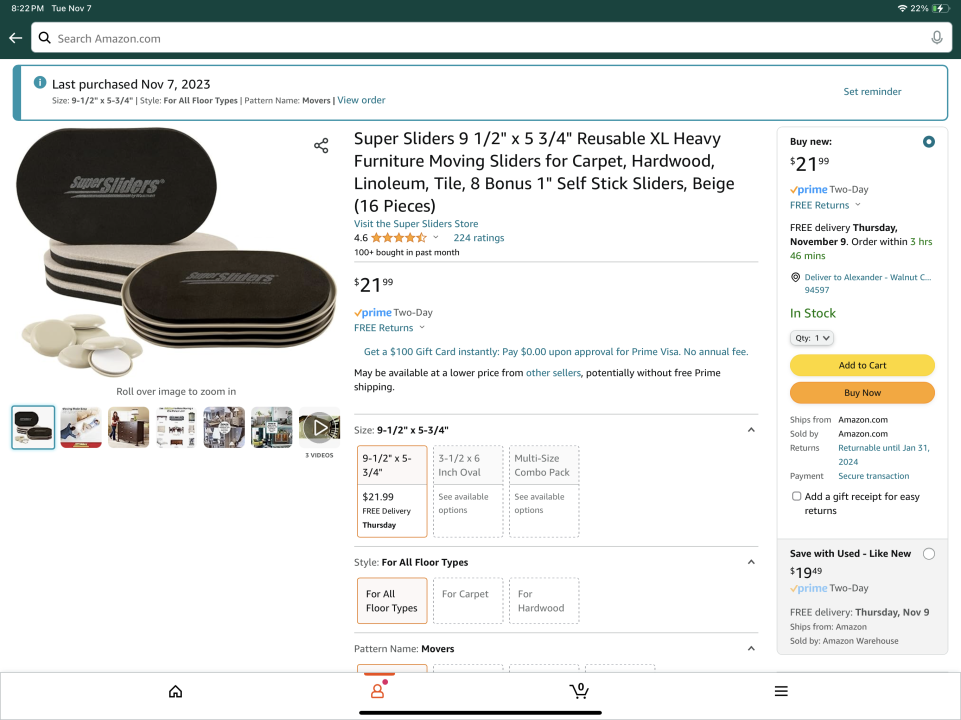Select the Buy new radio button
This screenshot has height=720, width=961.
tap(929, 142)
